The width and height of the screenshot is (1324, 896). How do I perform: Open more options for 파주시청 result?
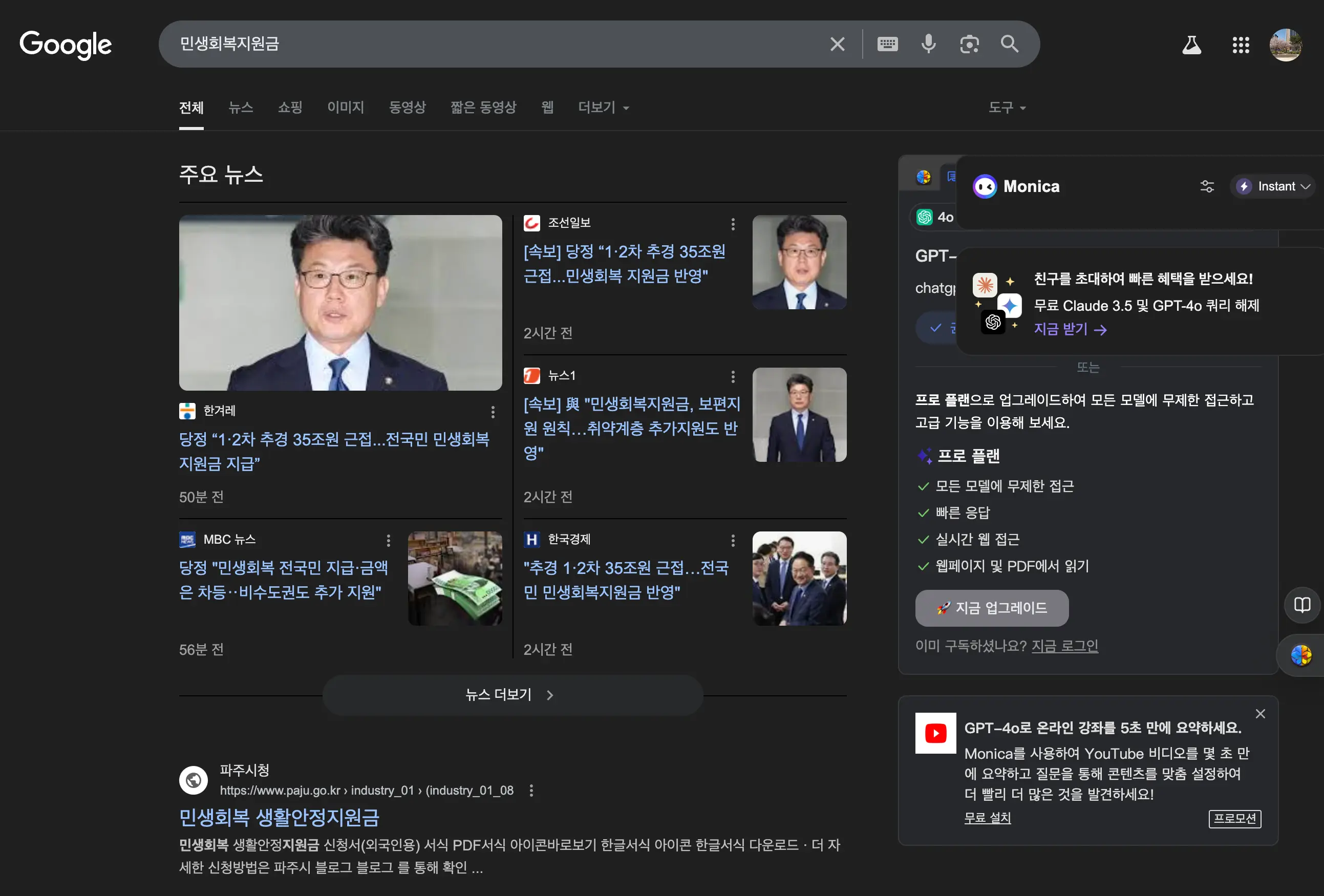tap(531, 790)
